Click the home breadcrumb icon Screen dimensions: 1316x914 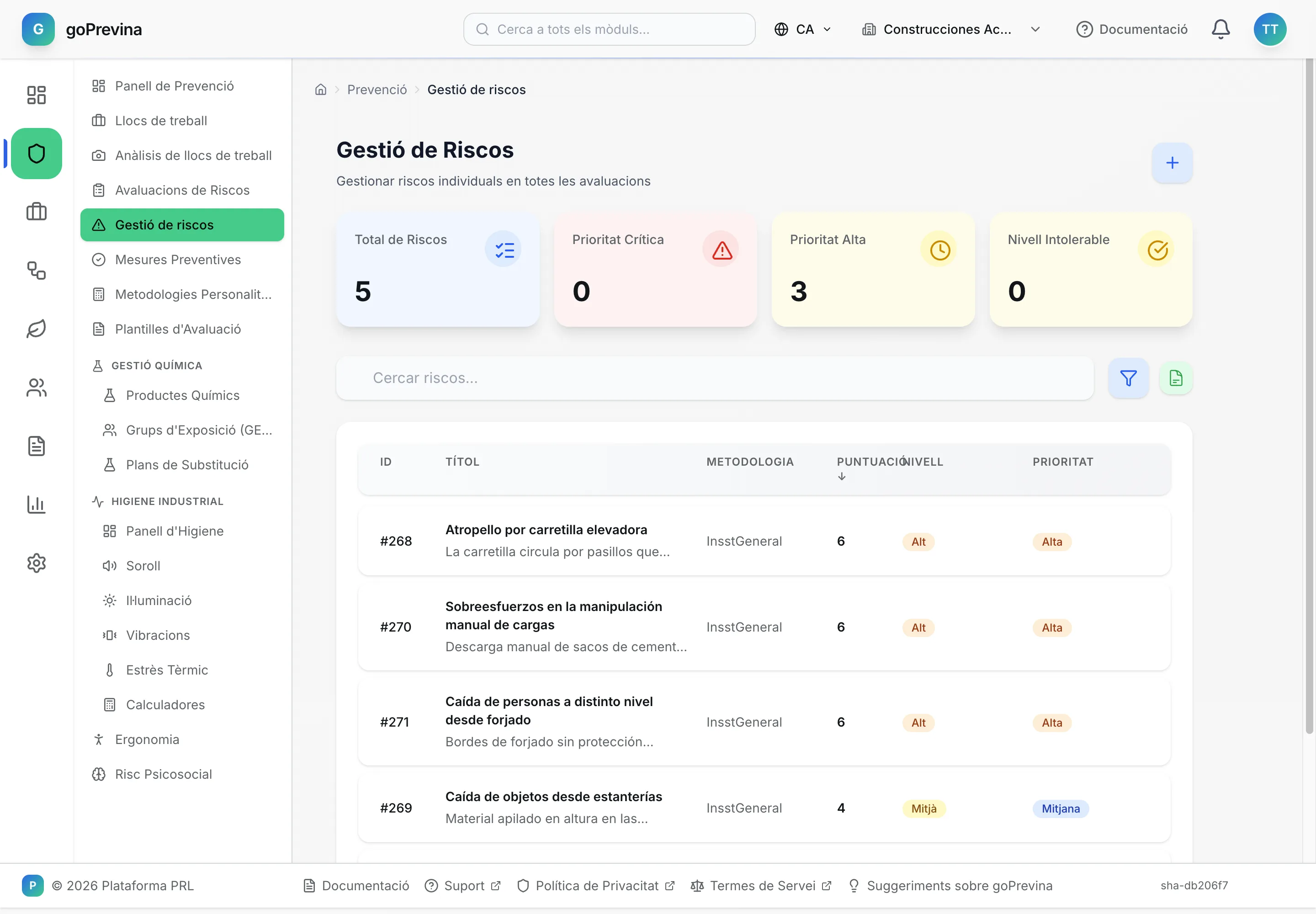(321, 89)
